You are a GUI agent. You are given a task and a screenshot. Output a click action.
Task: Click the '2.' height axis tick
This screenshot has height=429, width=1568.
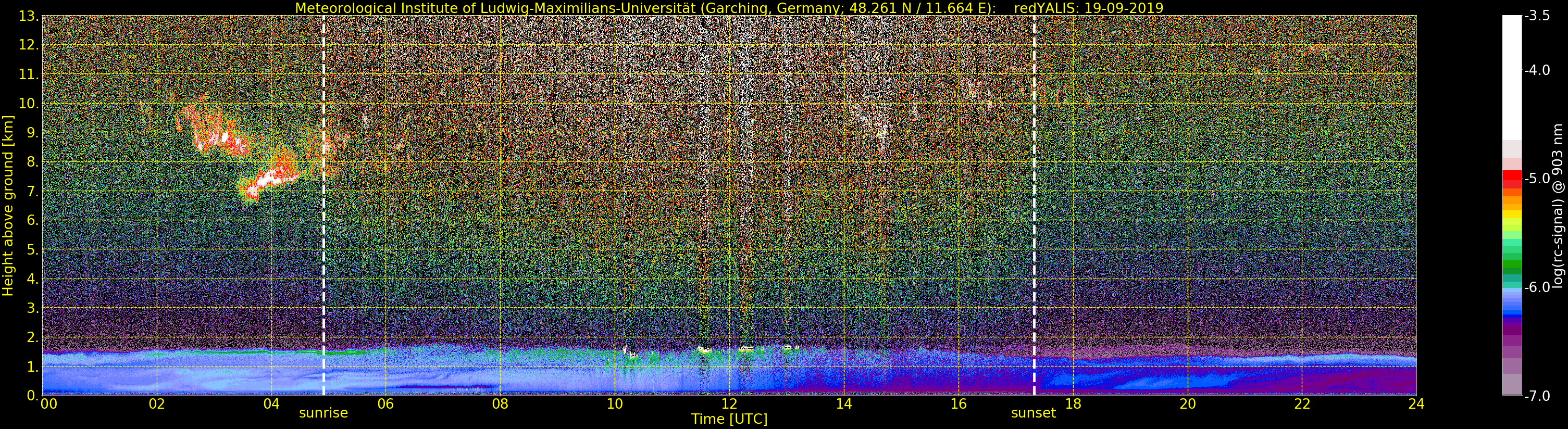(x=32, y=338)
